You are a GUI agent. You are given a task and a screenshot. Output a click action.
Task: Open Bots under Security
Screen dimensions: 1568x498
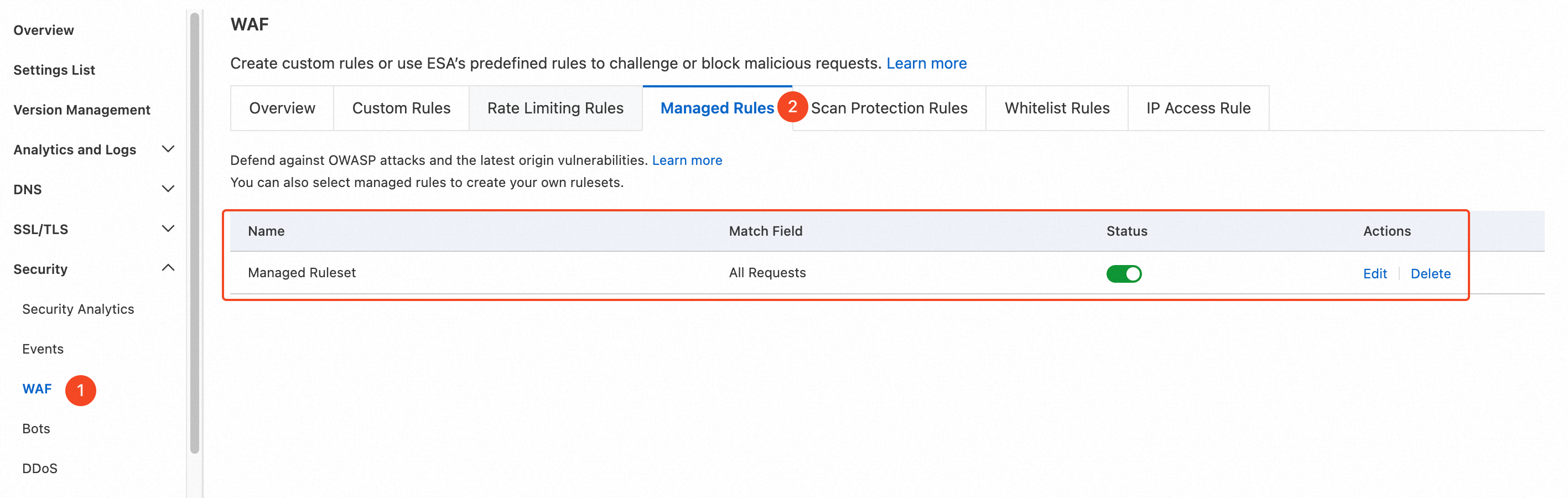click(36, 429)
